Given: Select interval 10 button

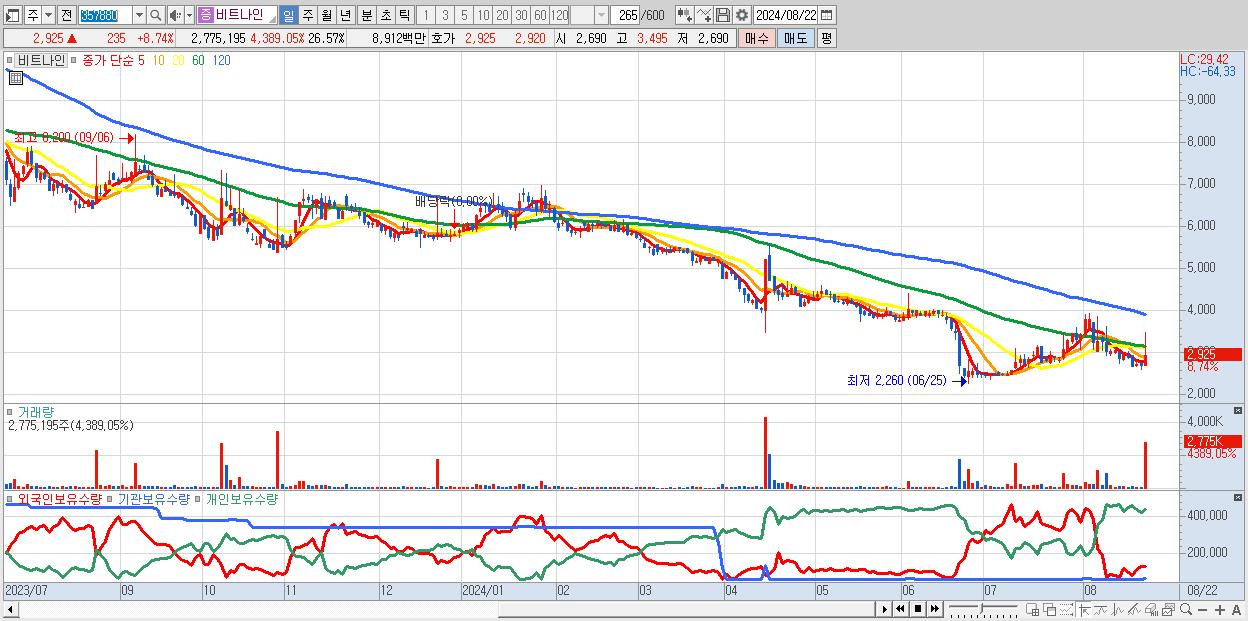Looking at the screenshot, I should coord(483,15).
